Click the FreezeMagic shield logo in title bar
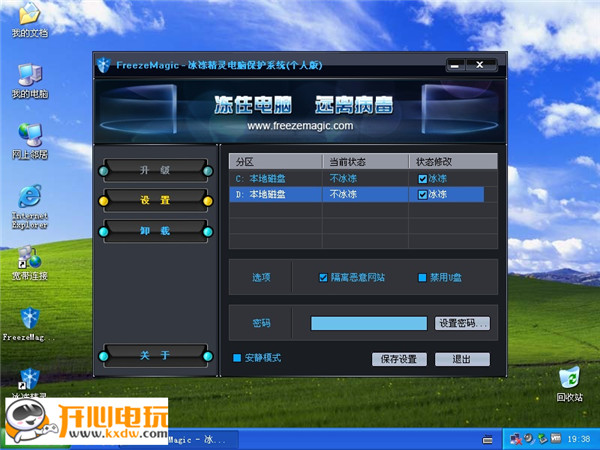 103,66
